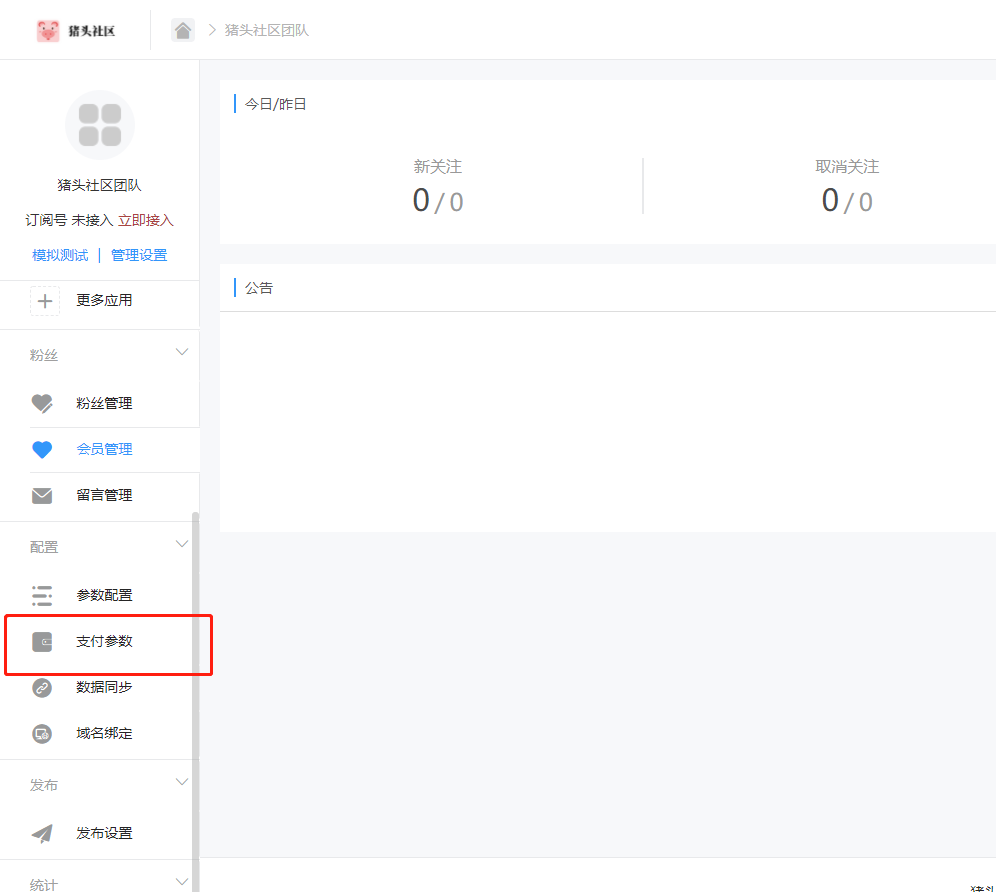Click envelope icon beside 留言管理
Screen dimensions: 996x892
42,496
